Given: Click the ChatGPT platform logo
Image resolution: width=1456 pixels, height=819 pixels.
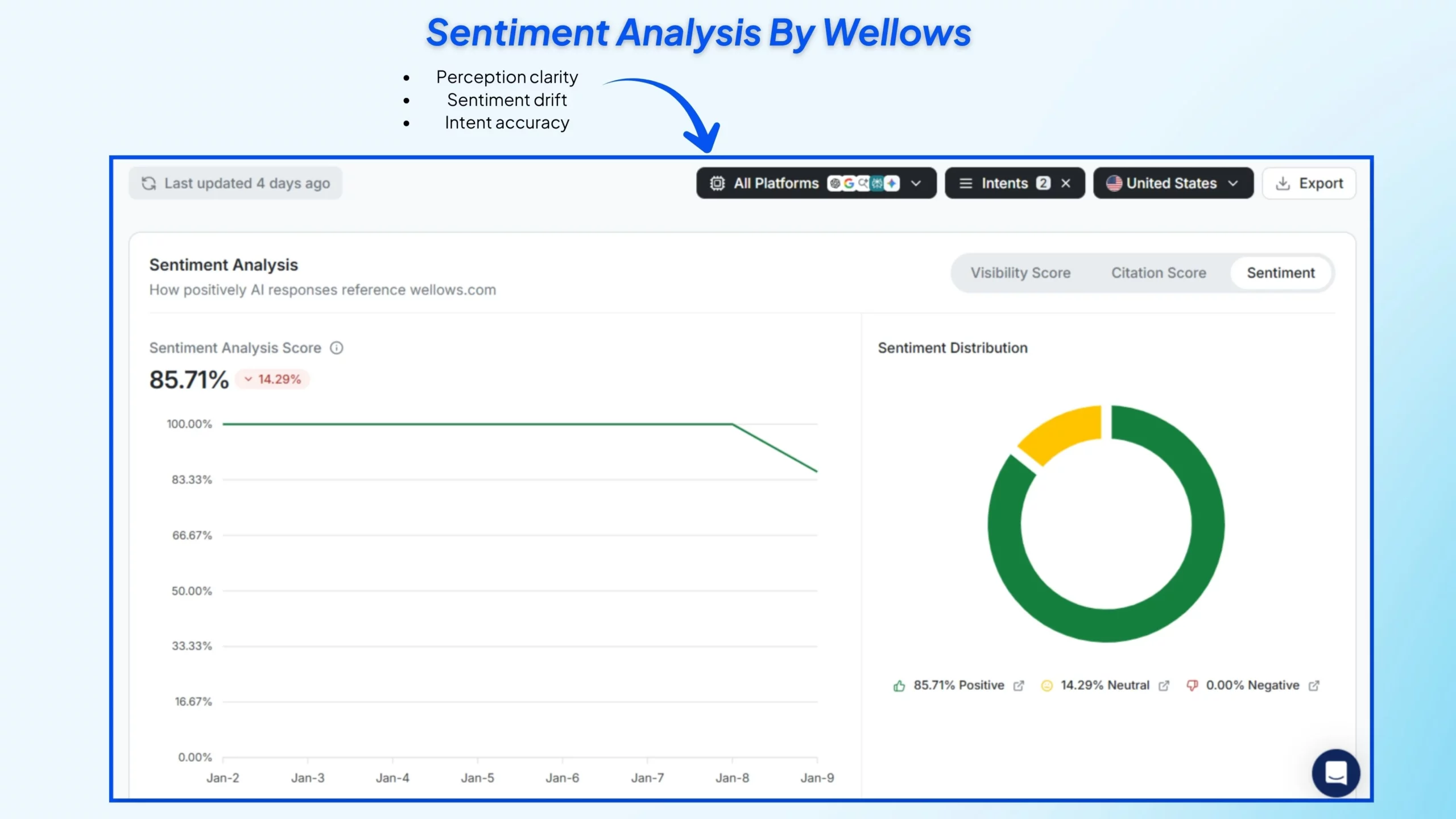Looking at the screenshot, I should click(835, 183).
